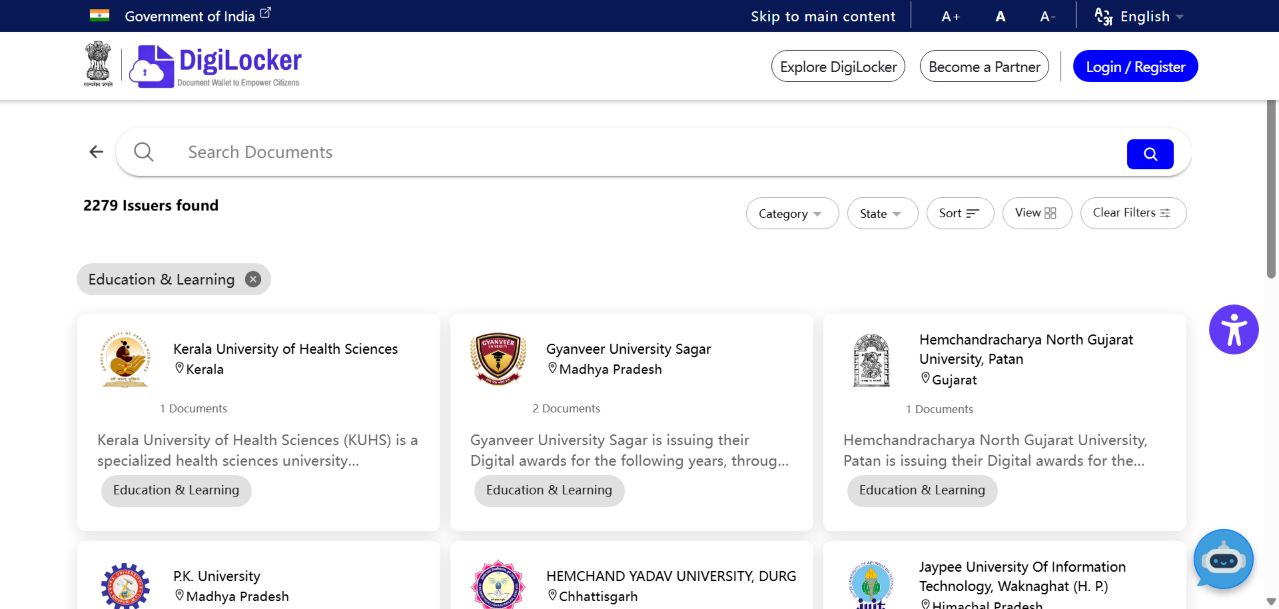Image resolution: width=1279 pixels, height=609 pixels.
Task: Open HEMCHAND YADAV UNIVERSITY, DURG title
Action: click(671, 576)
